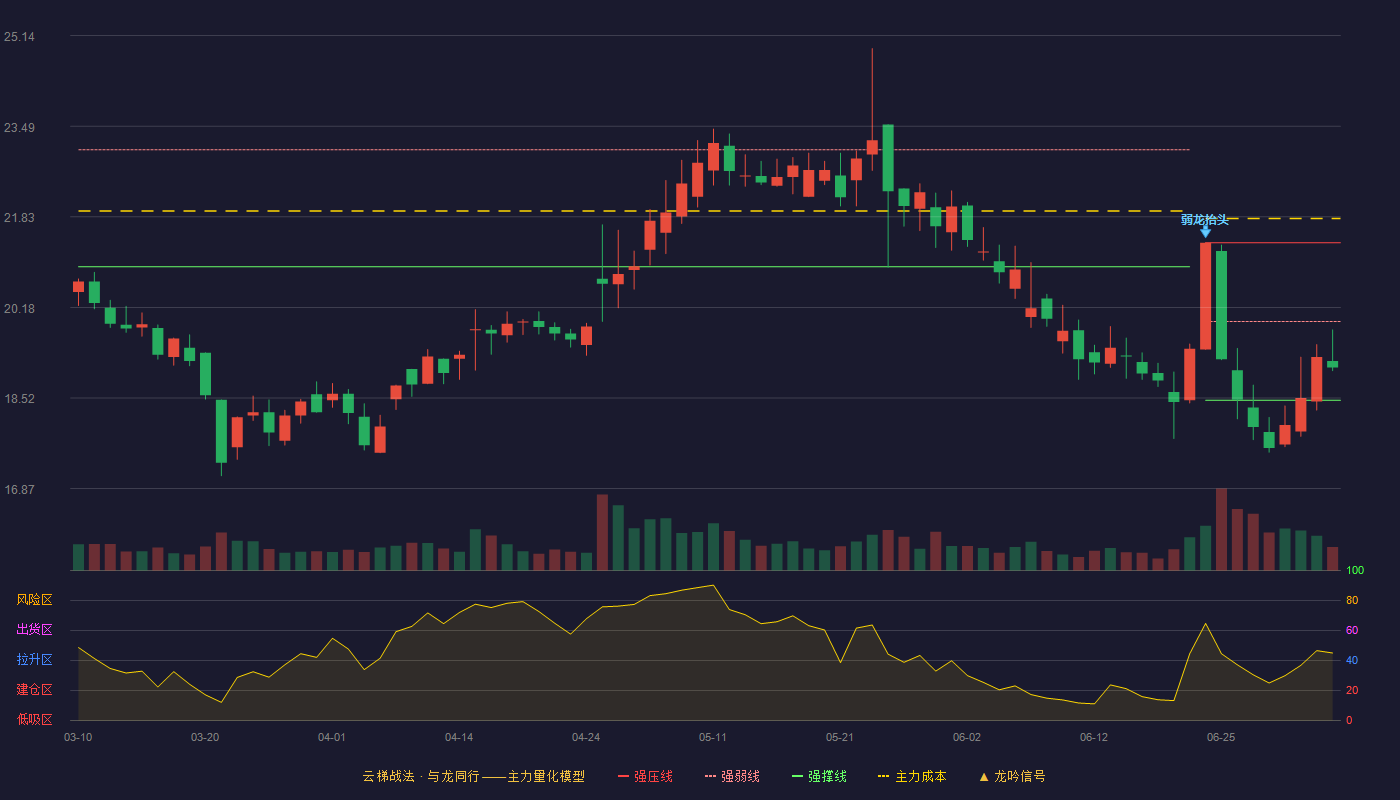Click the indicator scale value 40

pyautogui.click(x=1351, y=660)
